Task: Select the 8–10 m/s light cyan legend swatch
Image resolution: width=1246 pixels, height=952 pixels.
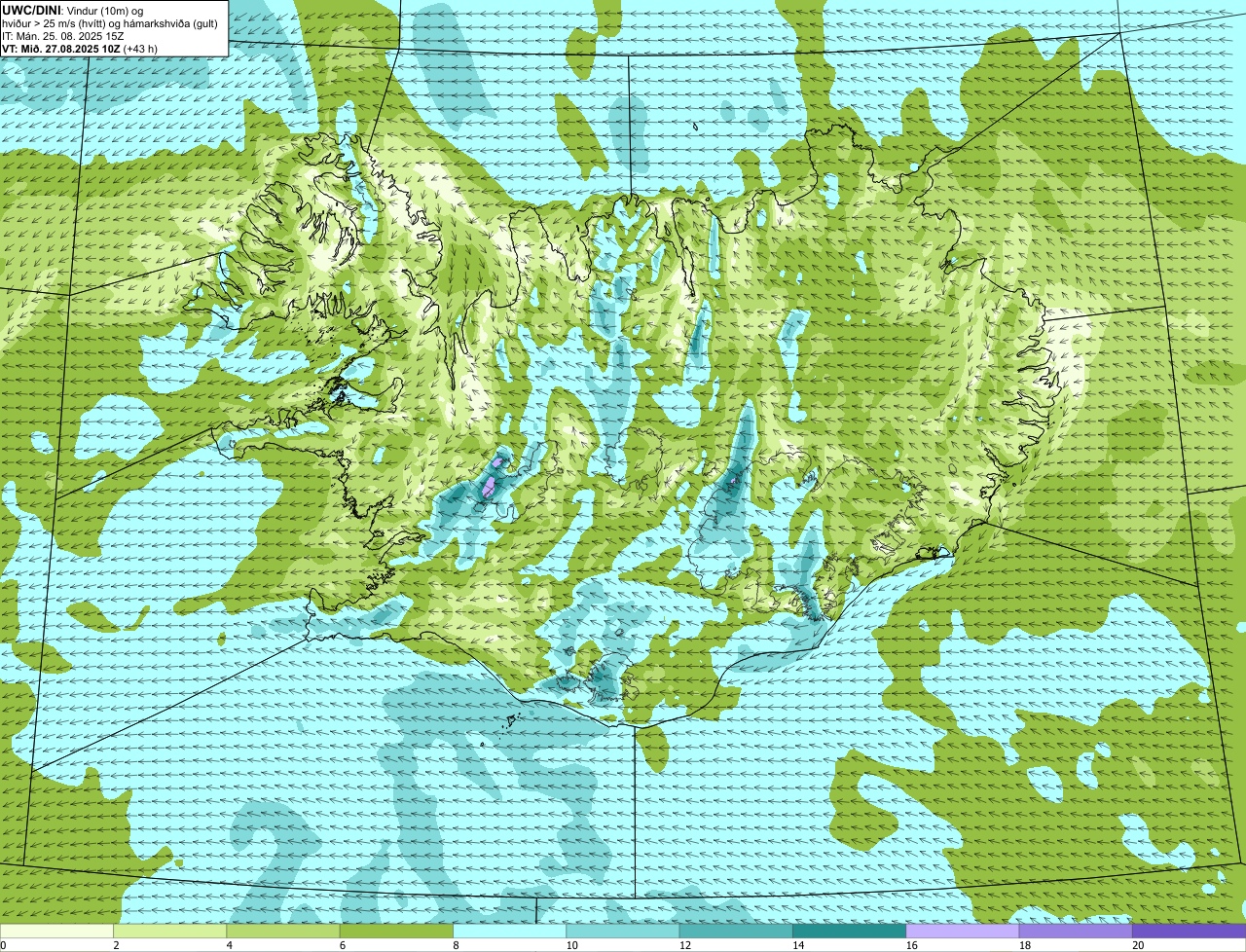Action: click(x=510, y=931)
